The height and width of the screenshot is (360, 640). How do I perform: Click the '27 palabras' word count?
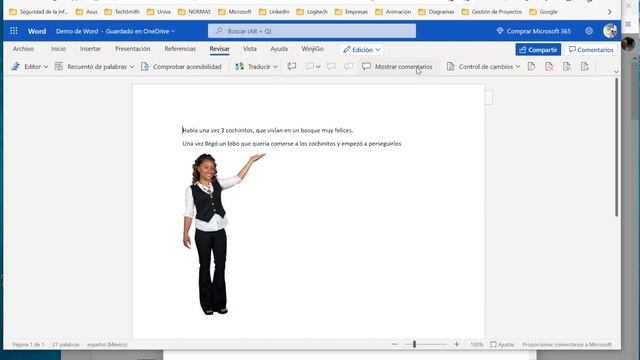(66, 344)
